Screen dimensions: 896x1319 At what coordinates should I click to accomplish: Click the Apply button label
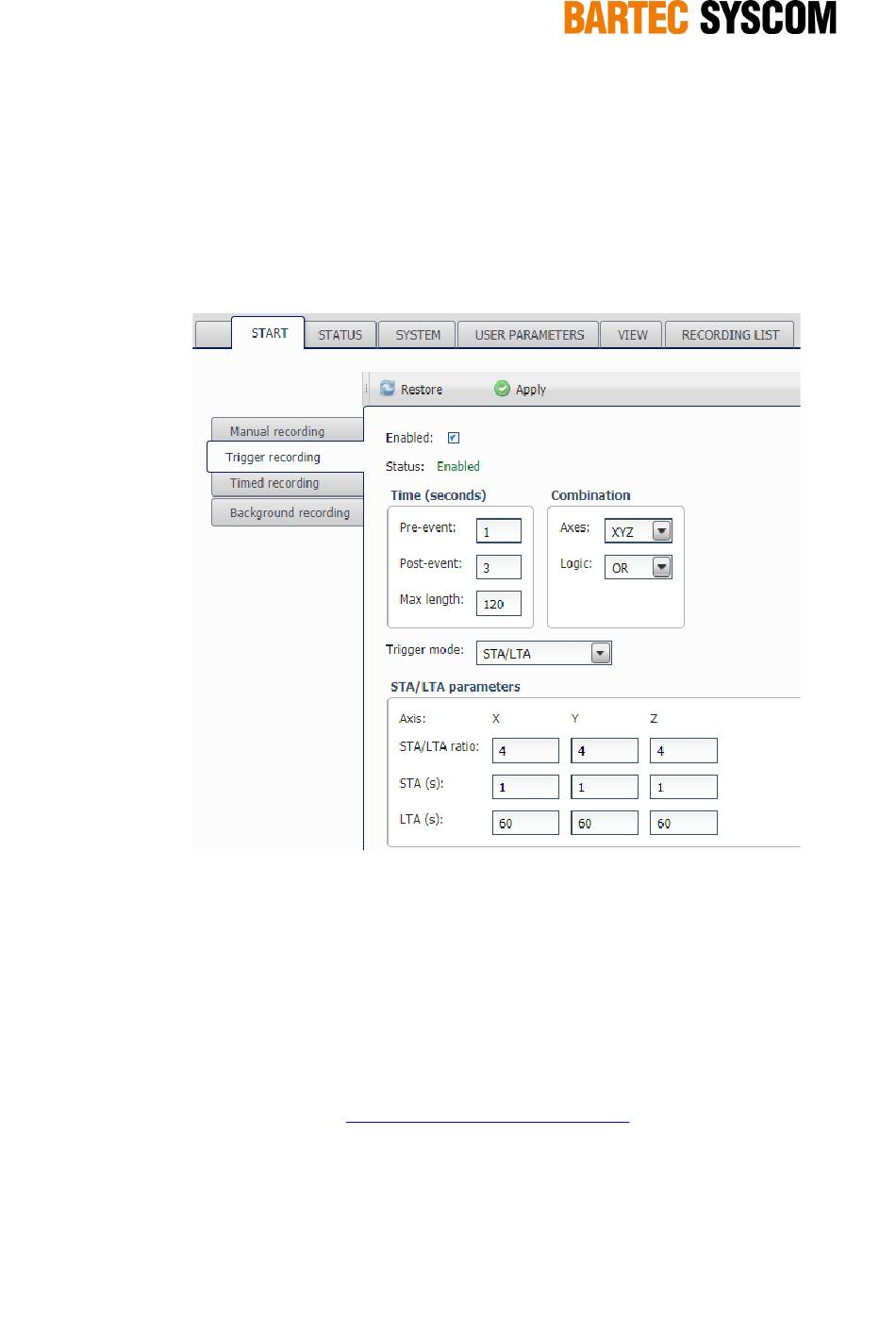click(531, 390)
